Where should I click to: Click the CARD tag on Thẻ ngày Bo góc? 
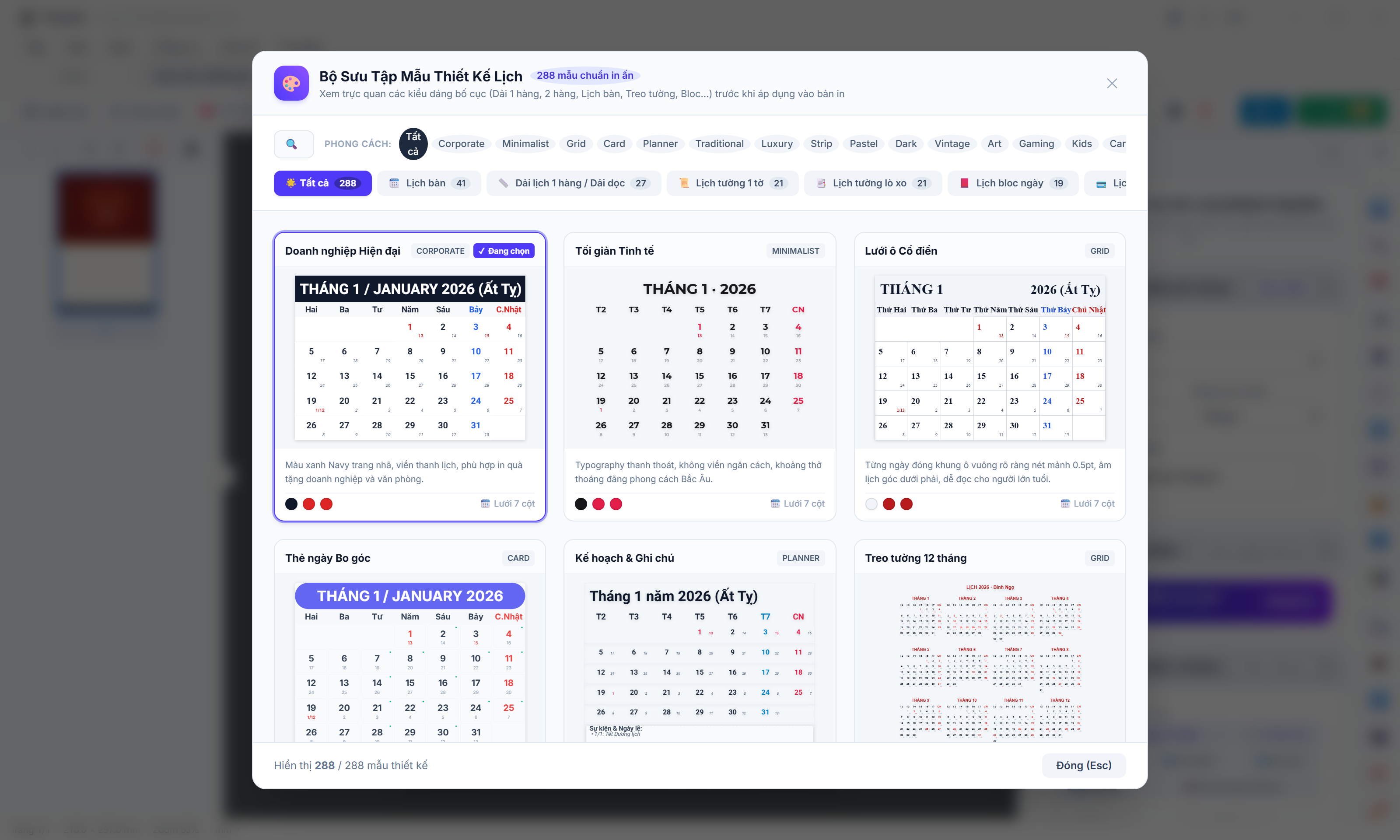518,558
